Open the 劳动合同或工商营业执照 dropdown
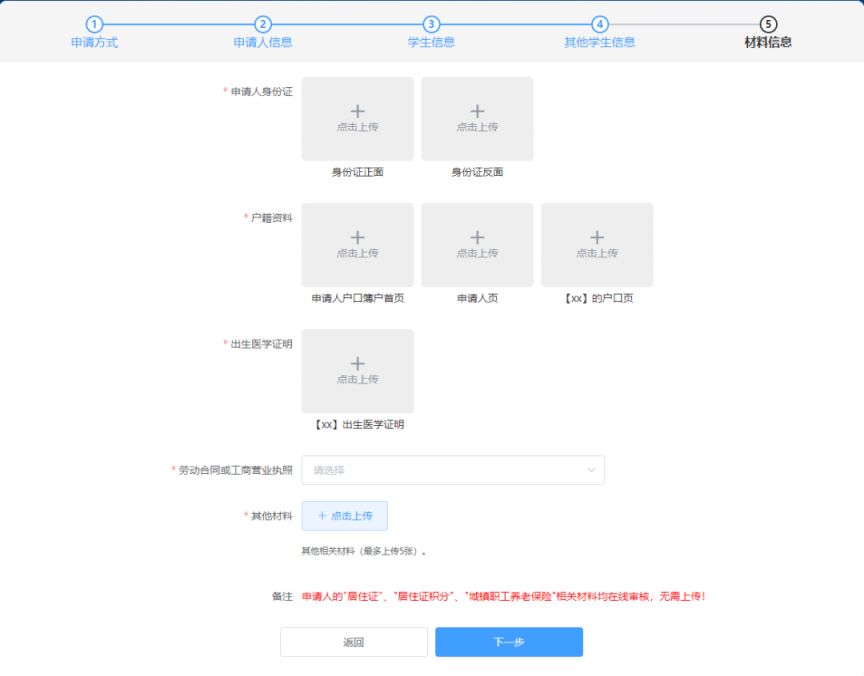Viewport: 864px width, 676px height. [453, 470]
